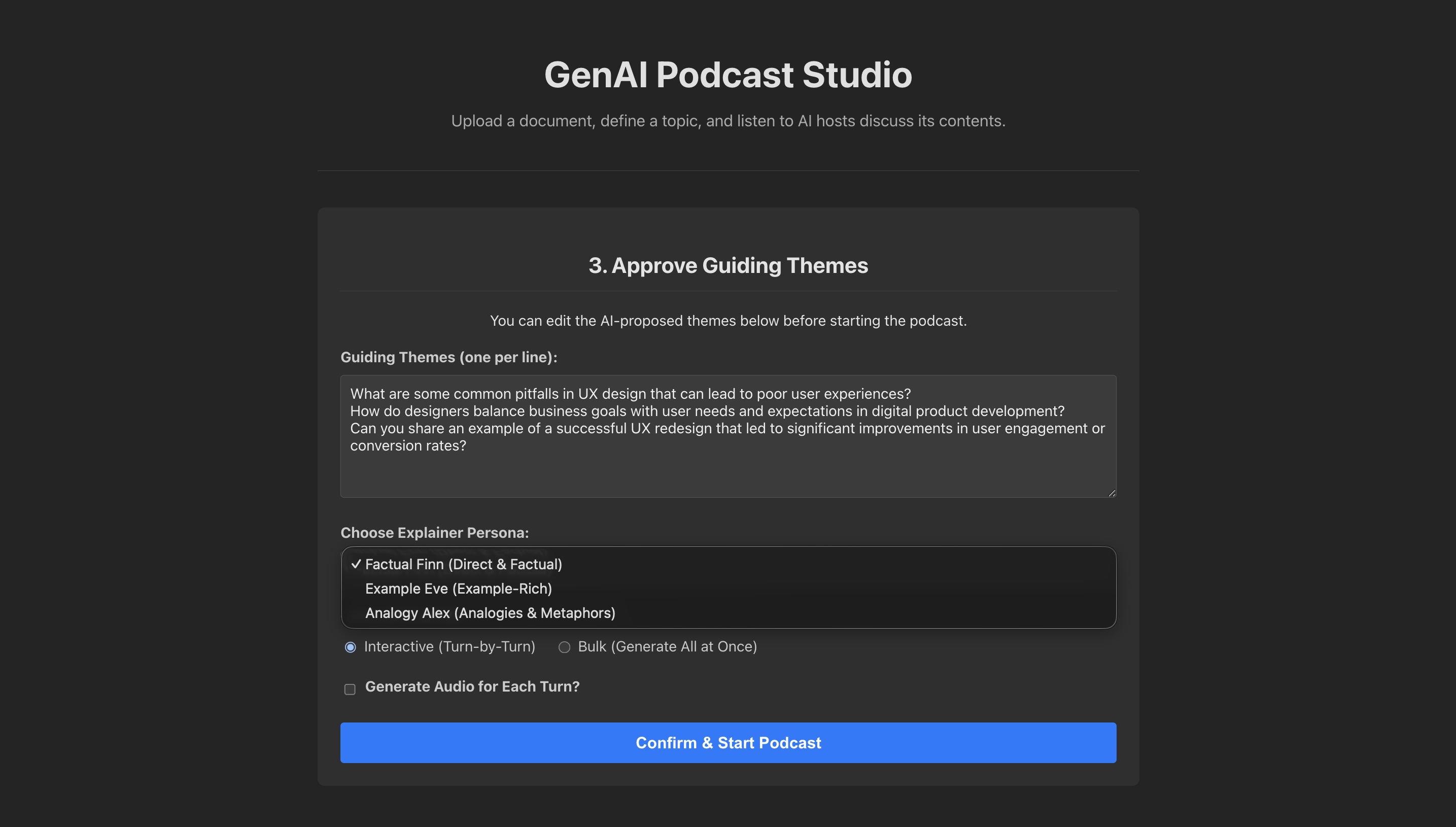The height and width of the screenshot is (827, 1456).
Task: Grab the textarea resize handle corner
Action: (1112, 493)
